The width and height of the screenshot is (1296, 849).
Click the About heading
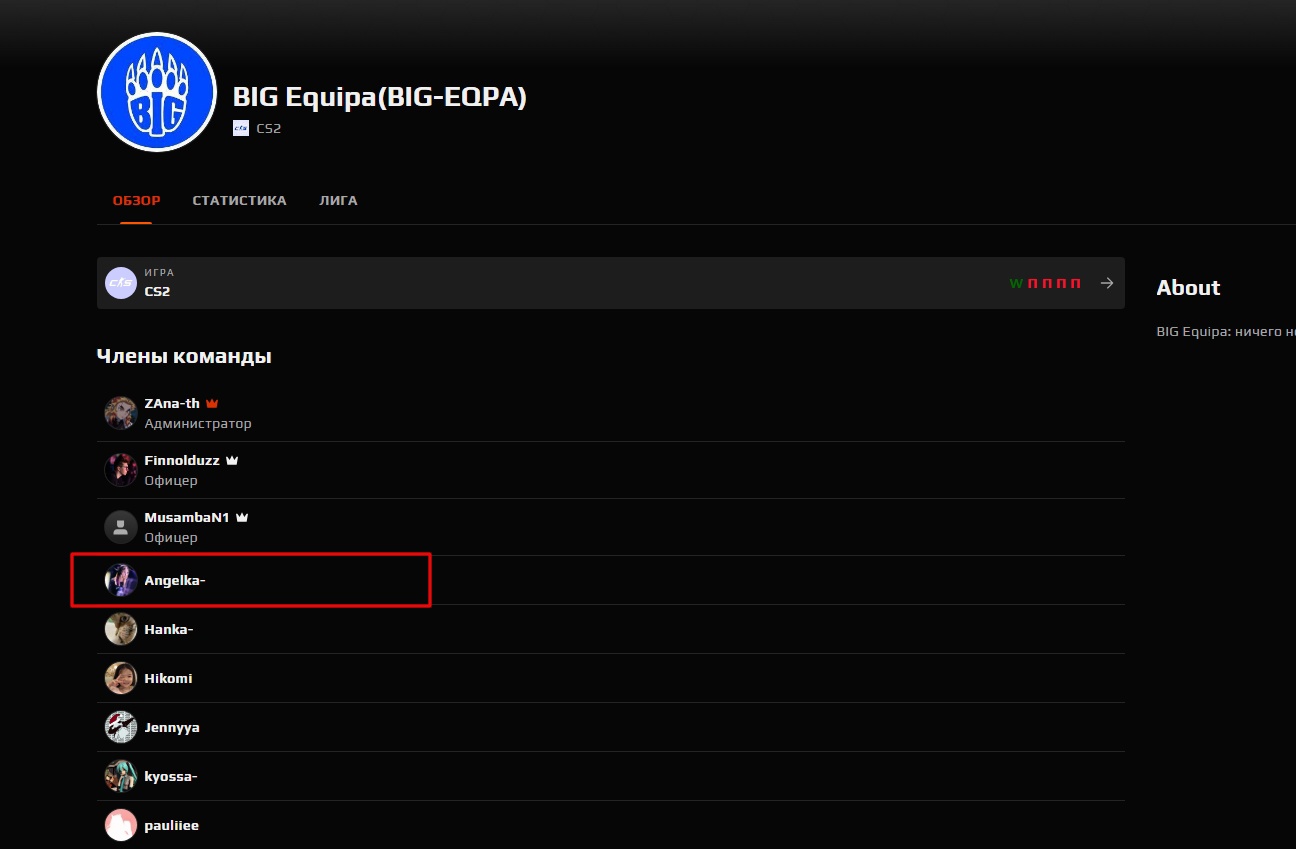click(x=1188, y=288)
